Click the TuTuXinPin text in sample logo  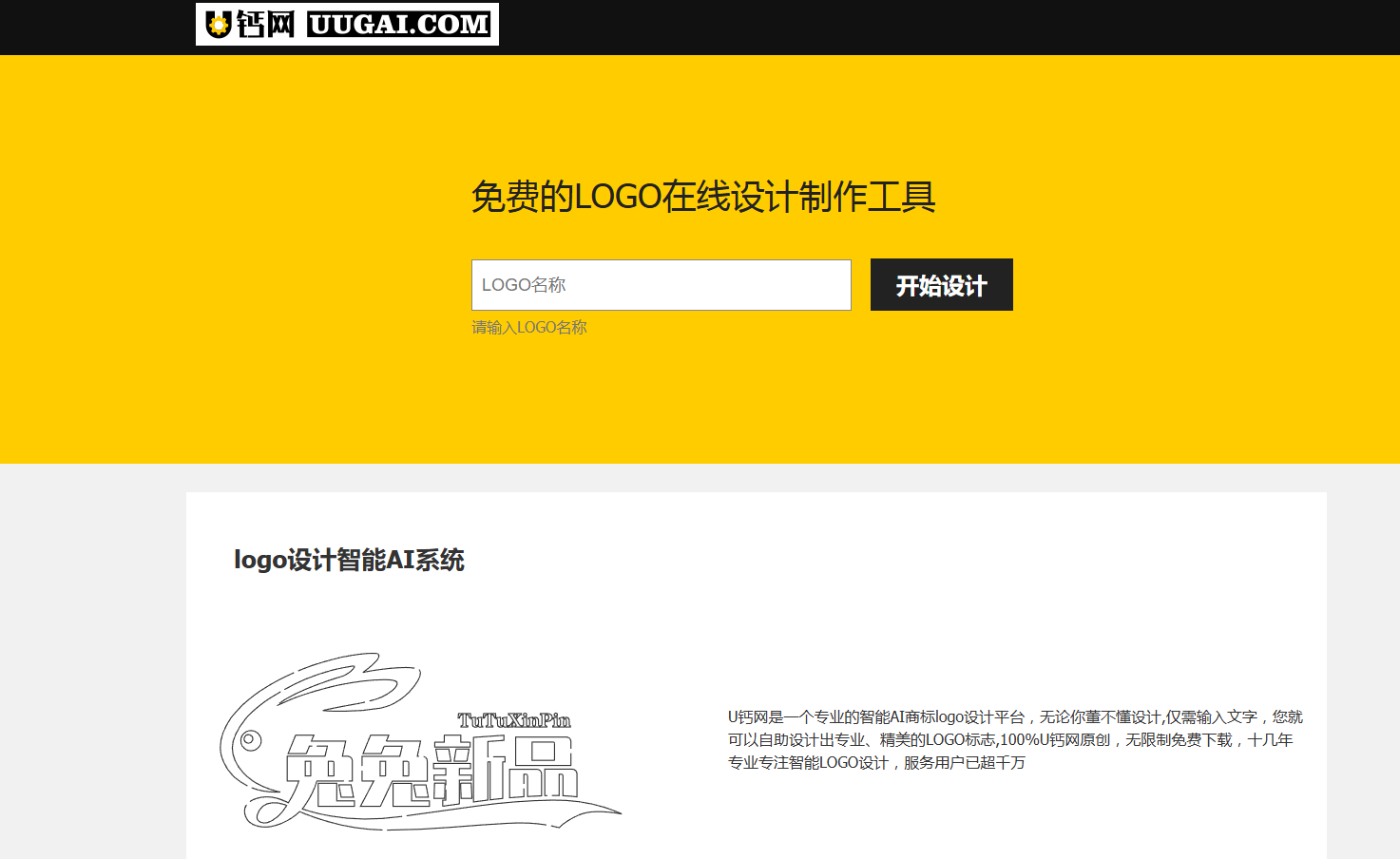514,720
